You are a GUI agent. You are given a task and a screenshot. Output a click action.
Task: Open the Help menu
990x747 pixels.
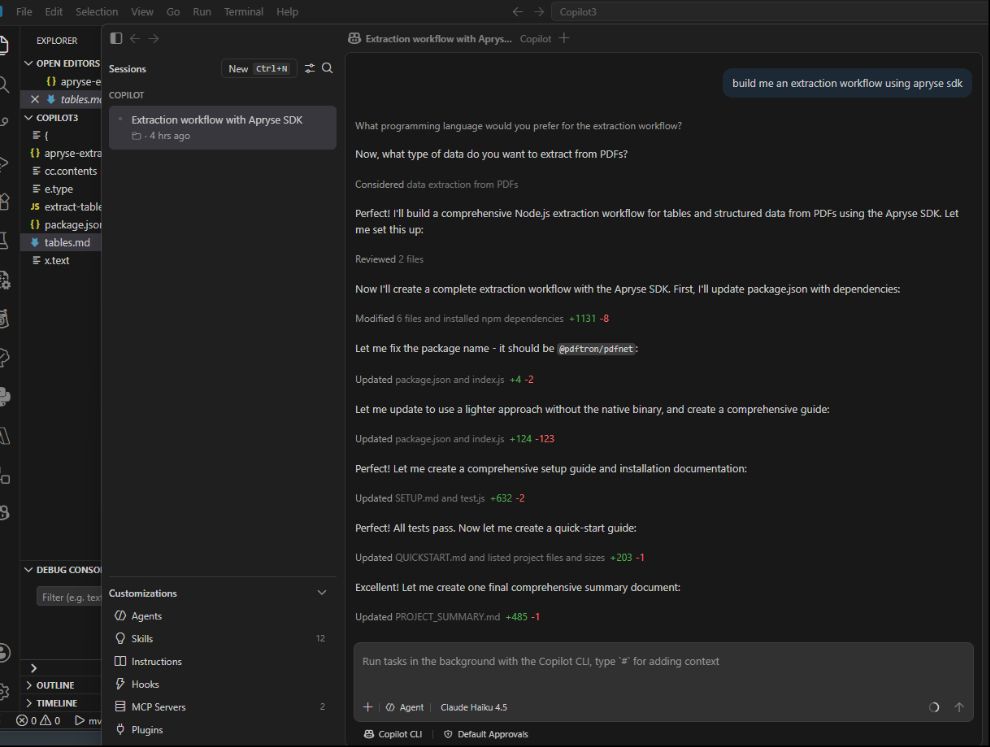click(x=287, y=11)
